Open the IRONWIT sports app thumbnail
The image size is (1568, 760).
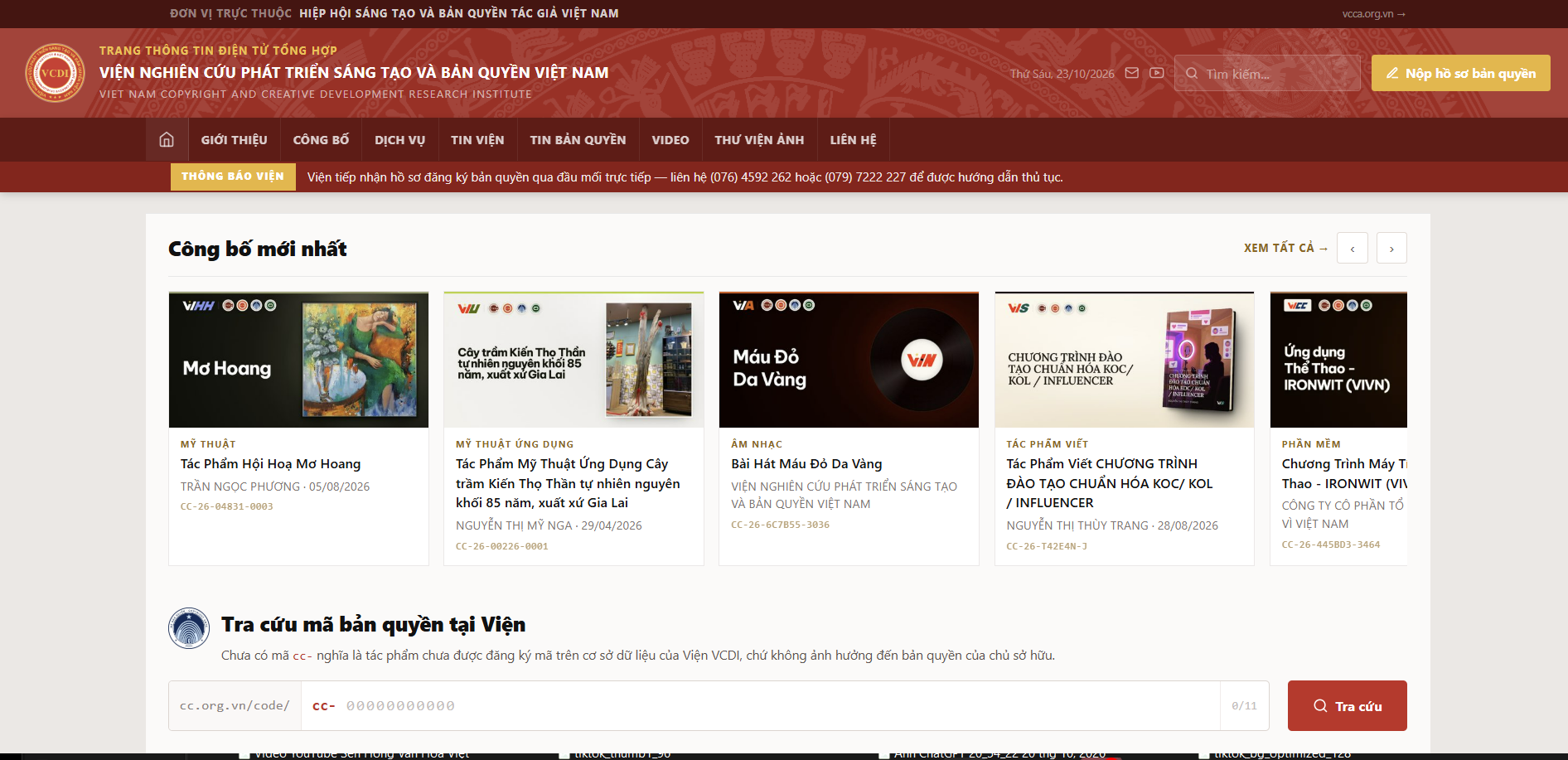coord(1338,359)
